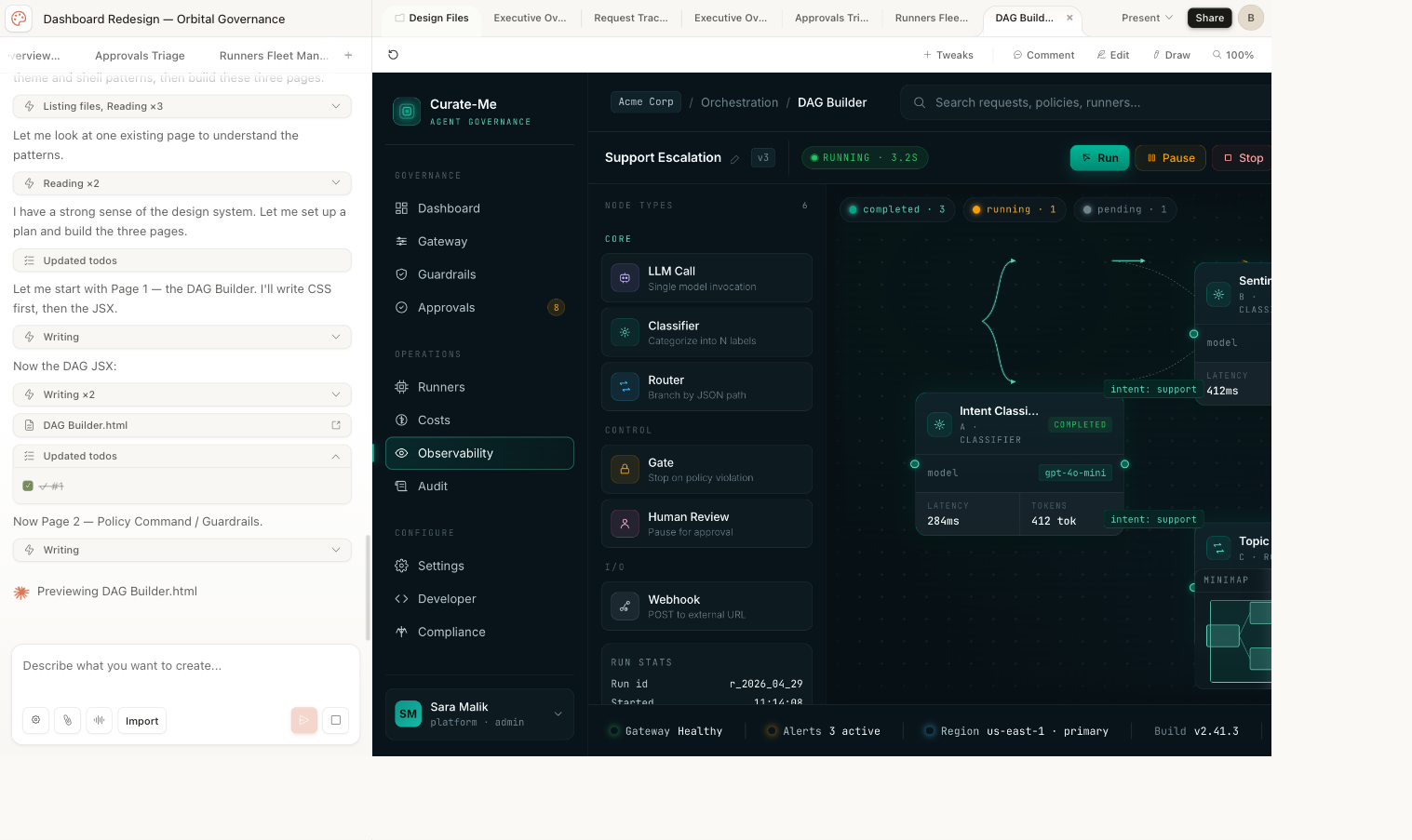Open Guardrails in the sidebar

click(x=447, y=274)
